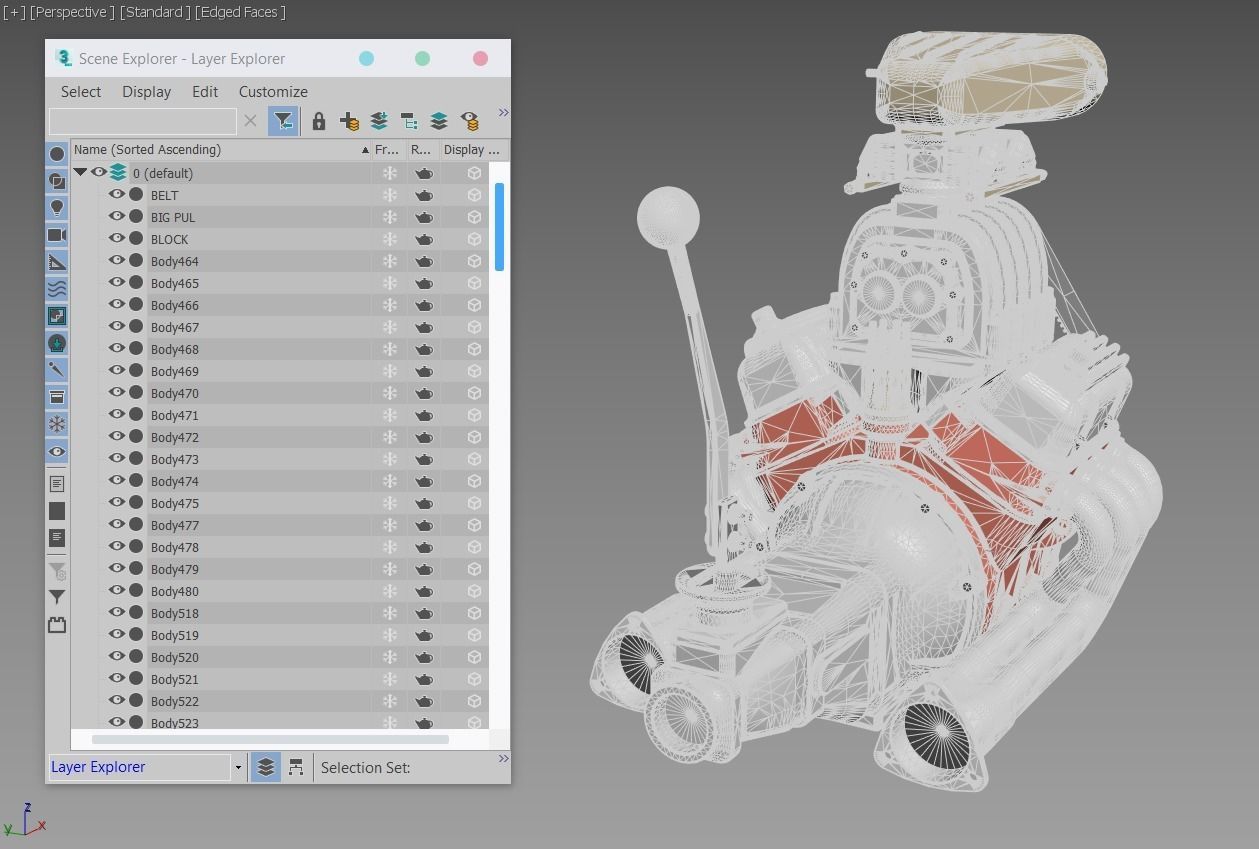
Task: Open the Customize menu
Action: tap(272, 91)
